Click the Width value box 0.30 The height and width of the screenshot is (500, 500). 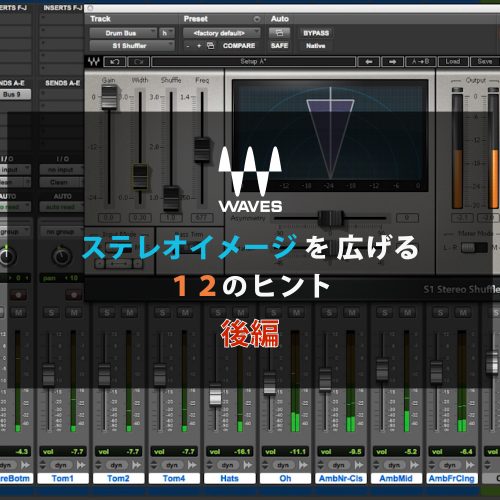(140, 218)
